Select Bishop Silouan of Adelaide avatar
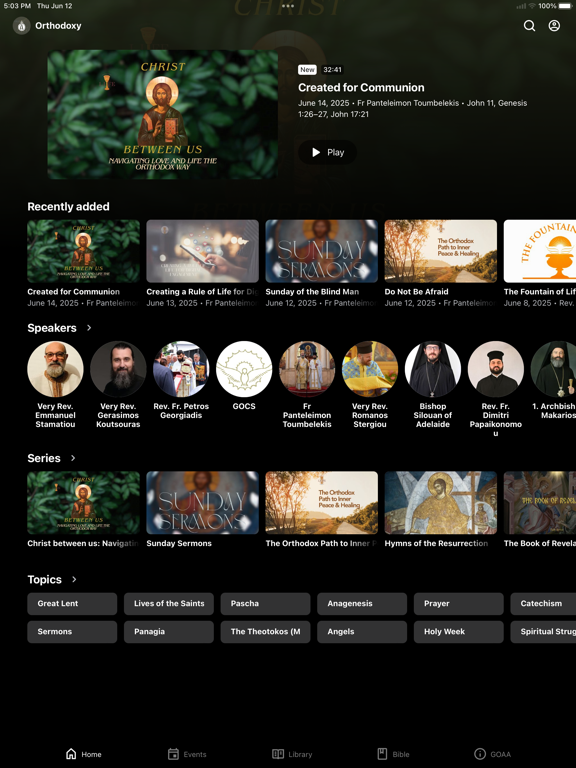 tap(432, 369)
